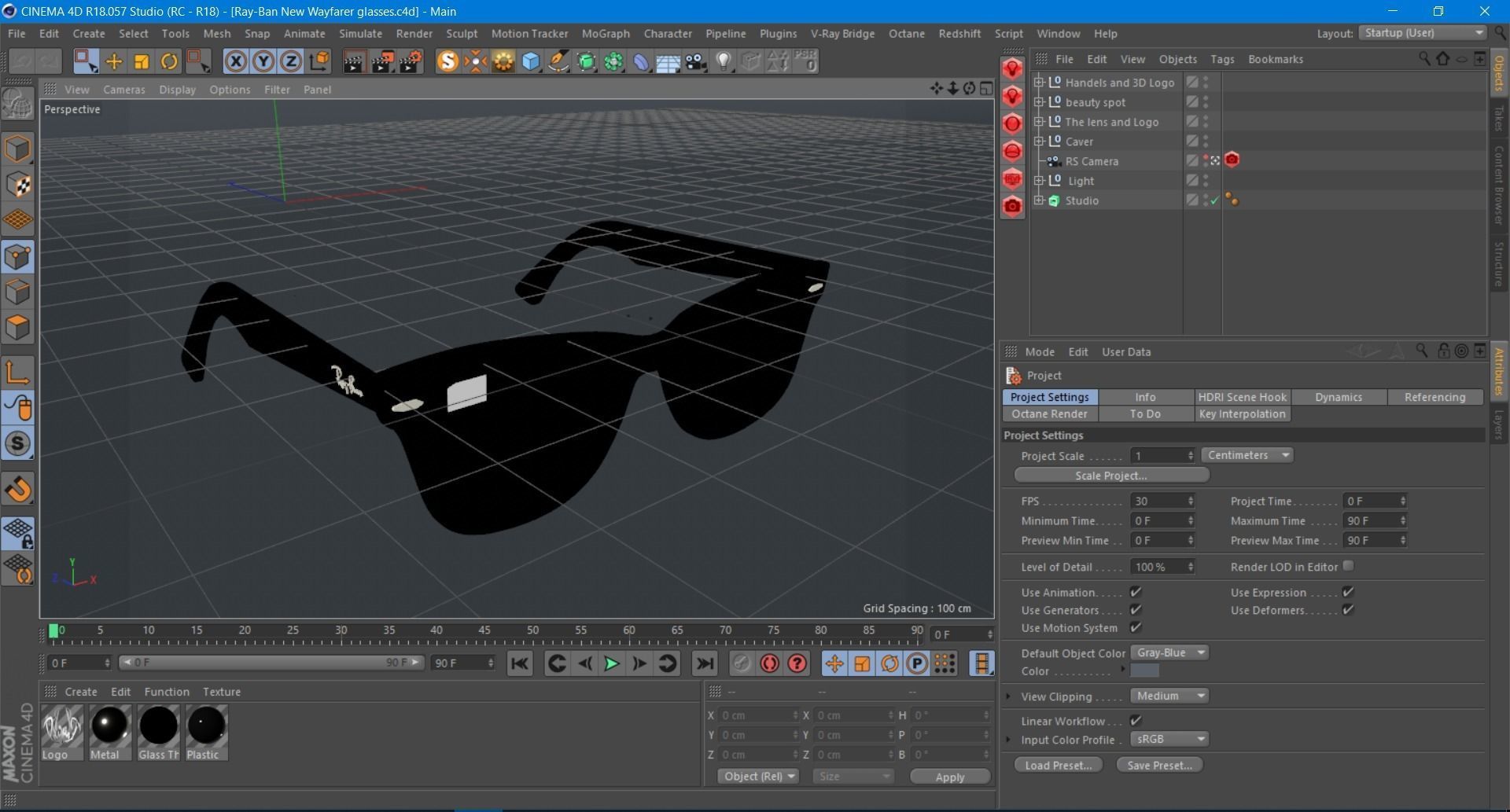Enable Render LOD in Editor checkbox
Viewport: 1510px width, 812px height.
pyautogui.click(x=1348, y=566)
